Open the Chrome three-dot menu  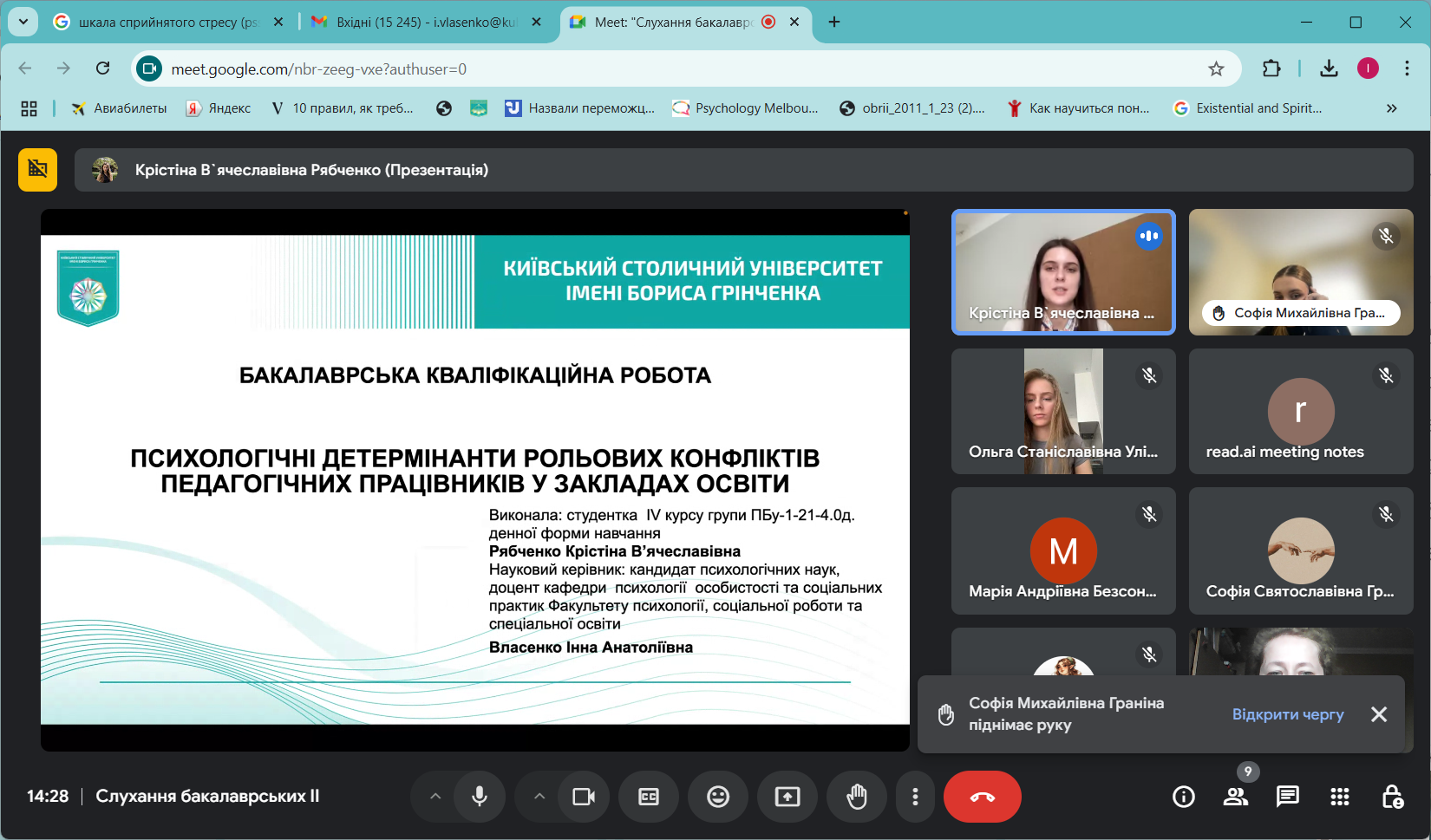tap(1407, 68)
